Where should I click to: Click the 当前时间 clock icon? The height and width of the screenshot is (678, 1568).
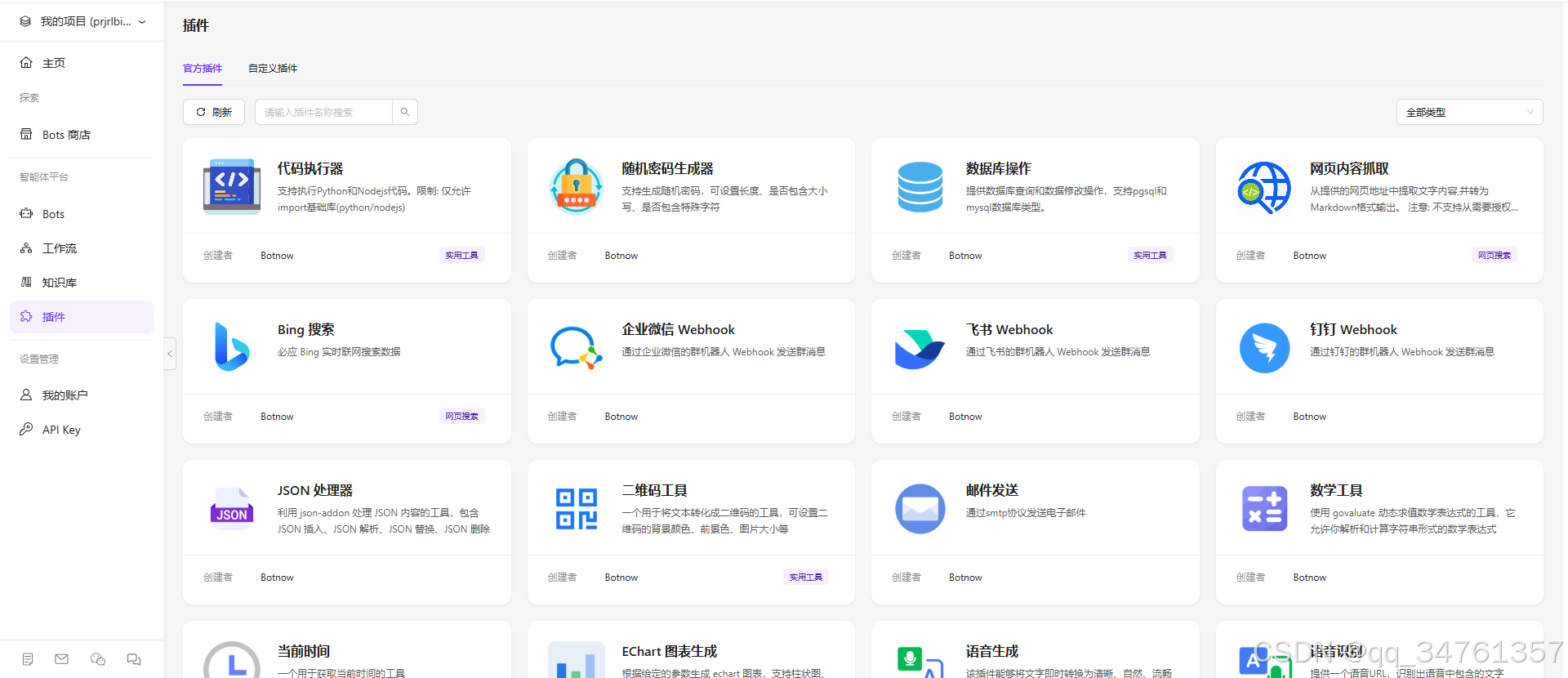(x=232, y=660)
